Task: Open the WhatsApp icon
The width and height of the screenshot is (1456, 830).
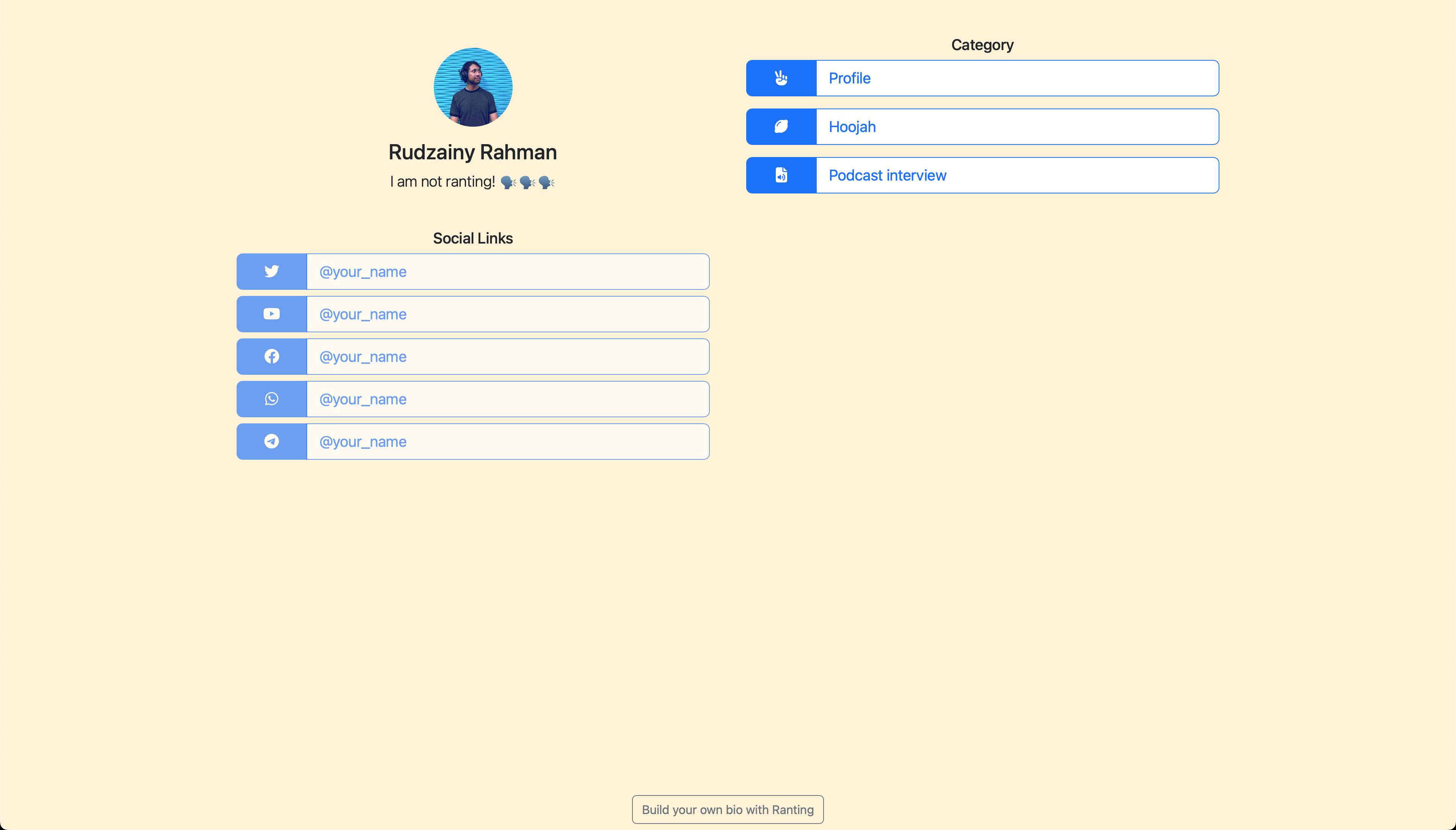Action: [x=271, y=398]
